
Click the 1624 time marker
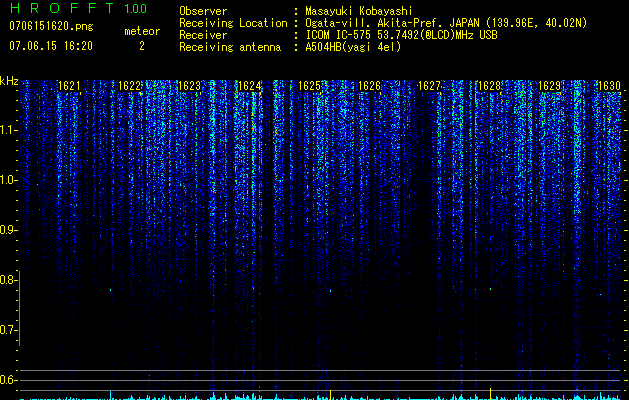tap(250, 86)
